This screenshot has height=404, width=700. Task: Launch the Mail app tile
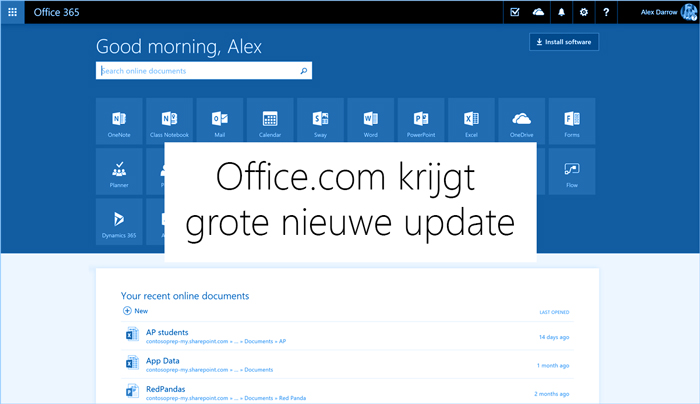point(220,121)
